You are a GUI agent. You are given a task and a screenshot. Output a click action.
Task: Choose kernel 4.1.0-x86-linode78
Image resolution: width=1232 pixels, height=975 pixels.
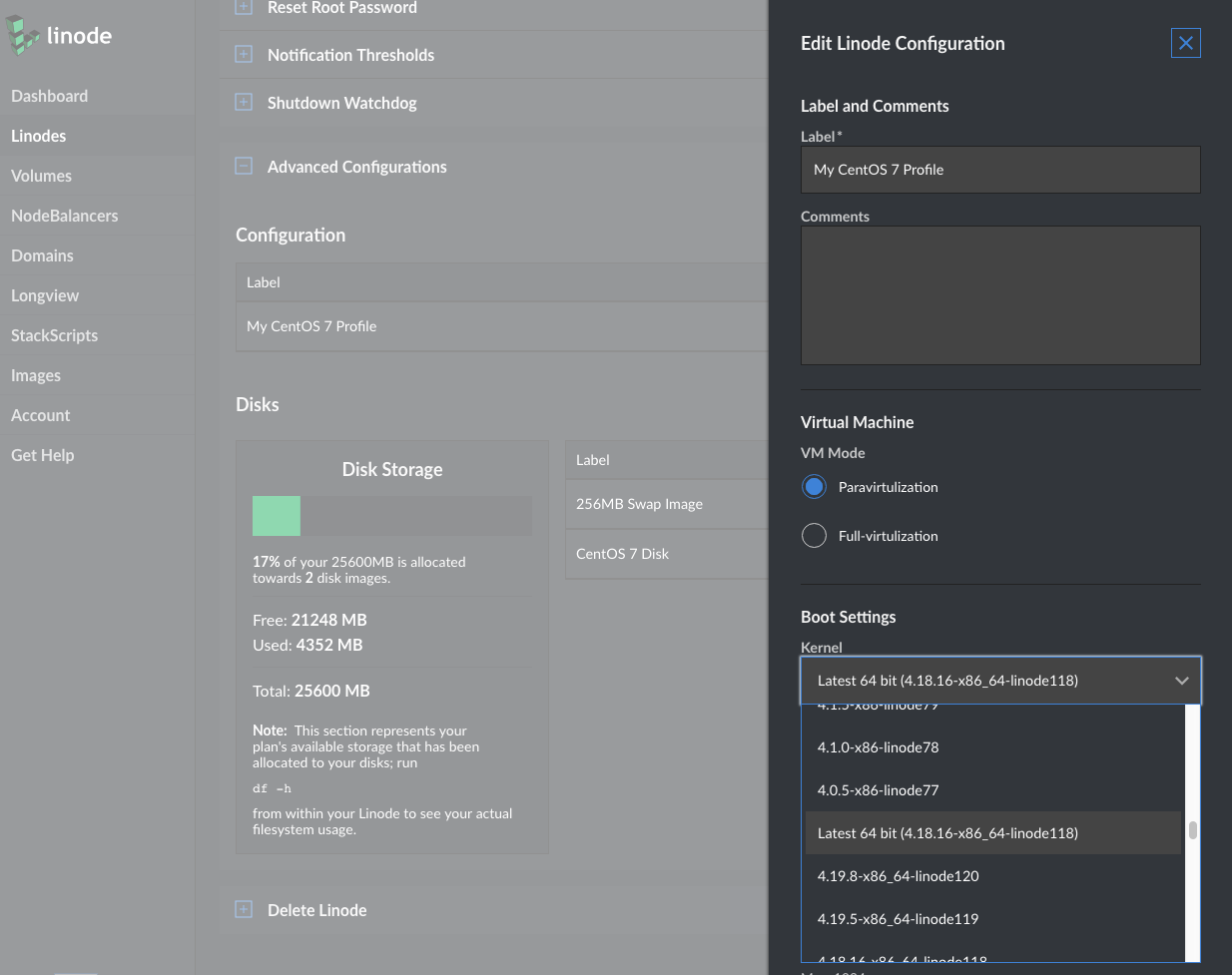coord(993,747)
